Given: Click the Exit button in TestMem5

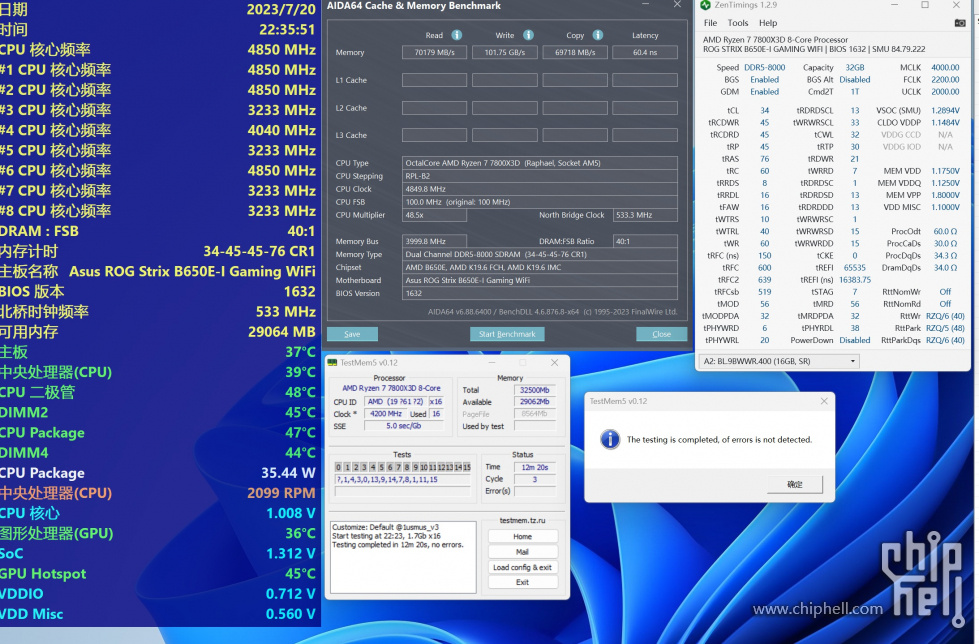Looking at the screenshot, I should 523,582.
